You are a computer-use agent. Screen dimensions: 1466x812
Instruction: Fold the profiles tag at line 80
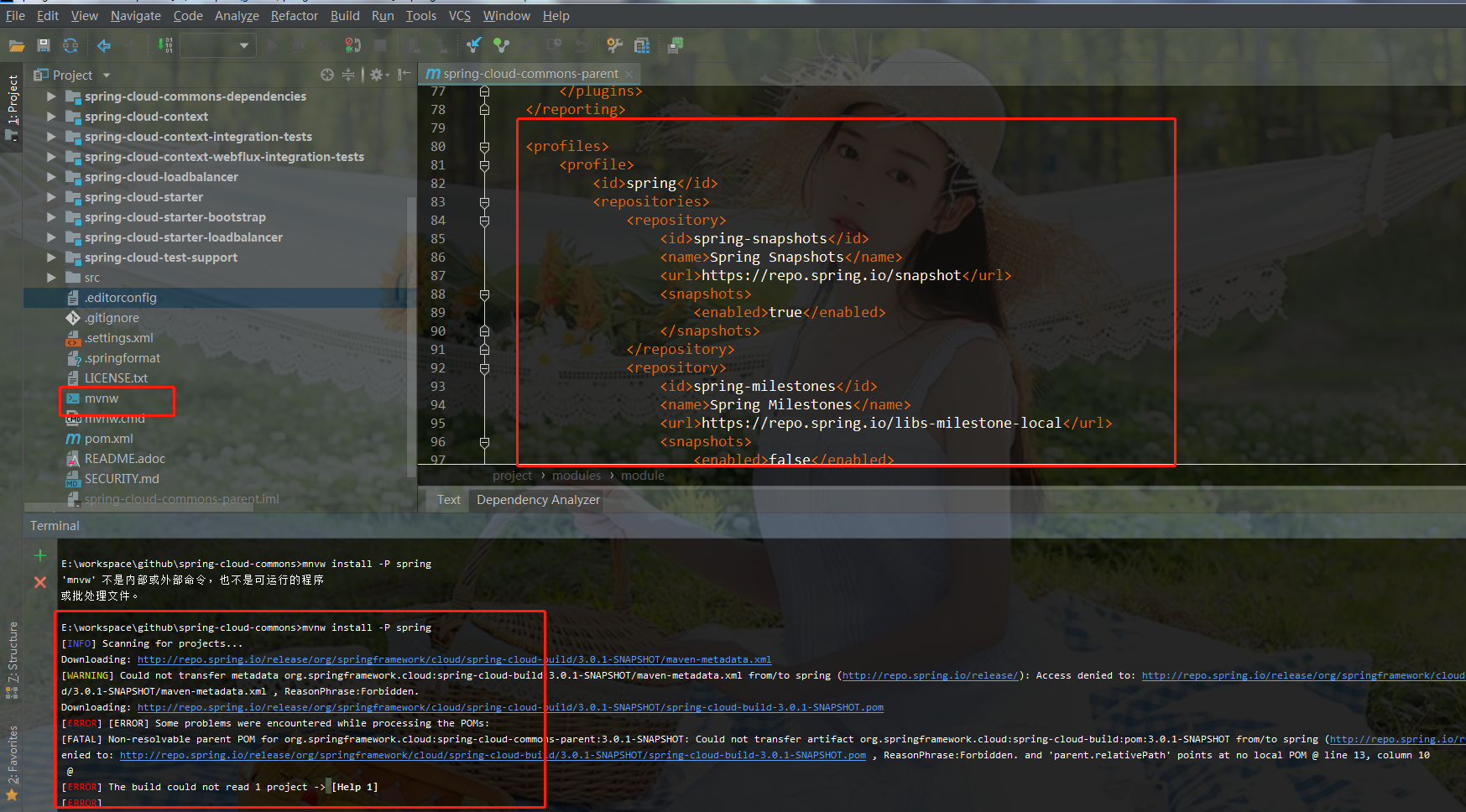[x=484, y=147]
